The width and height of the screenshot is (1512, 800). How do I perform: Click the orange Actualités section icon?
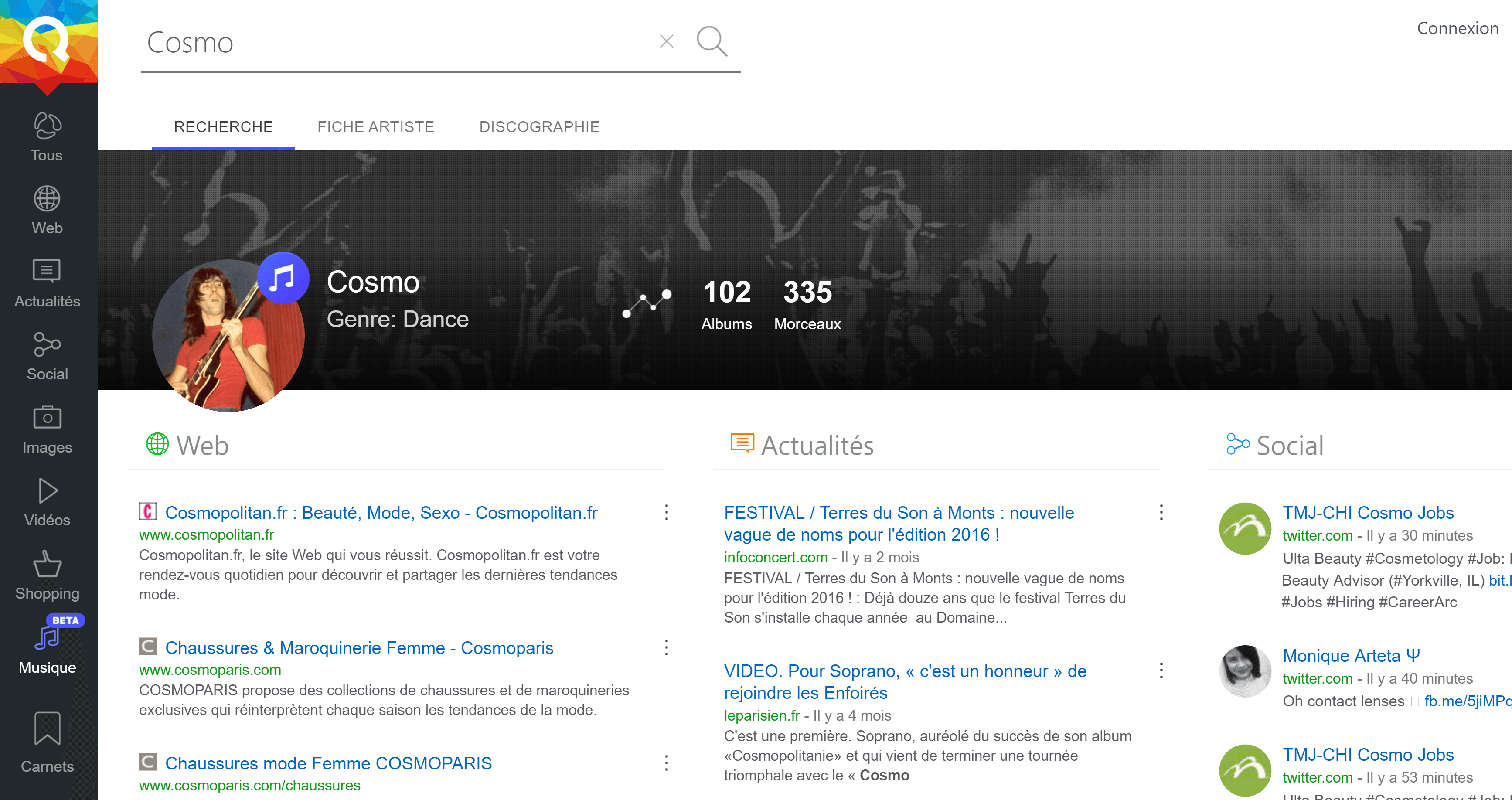click(x=742, y=443)
